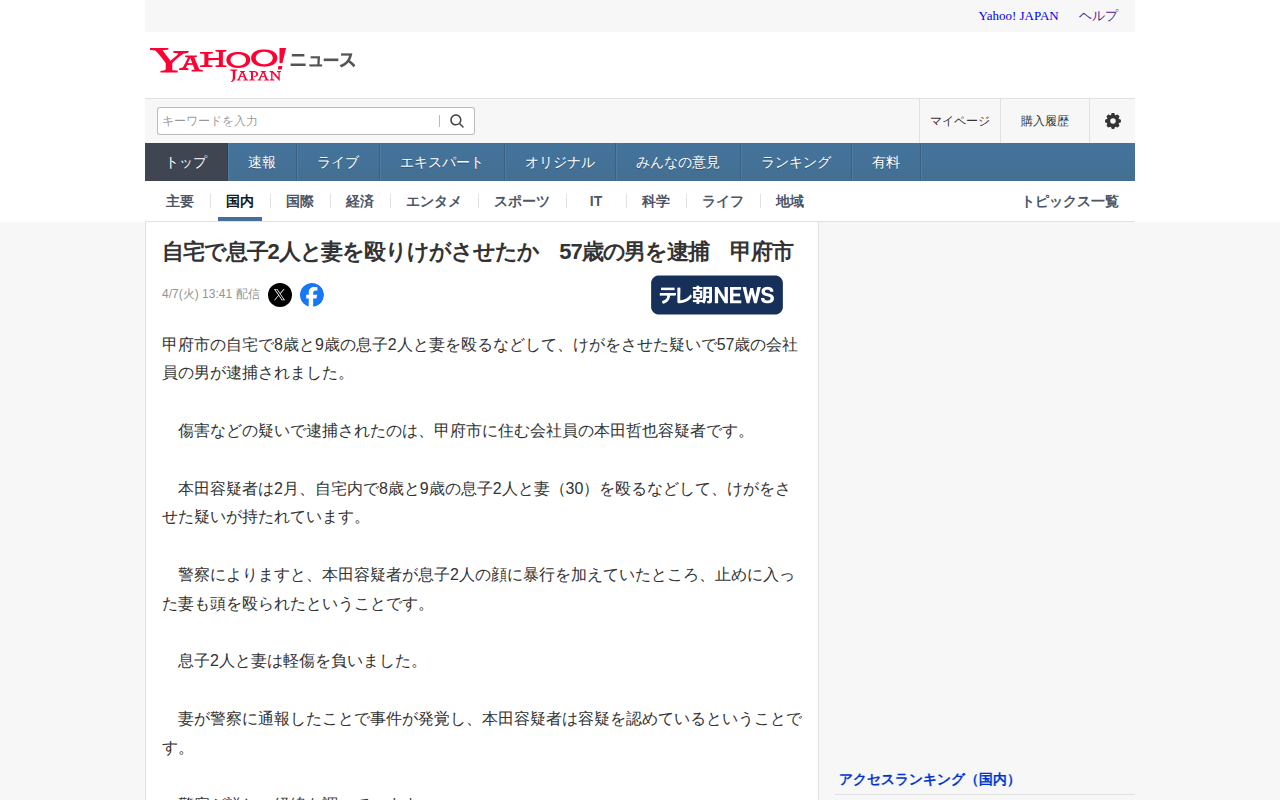Select the ライフ category

723,201
